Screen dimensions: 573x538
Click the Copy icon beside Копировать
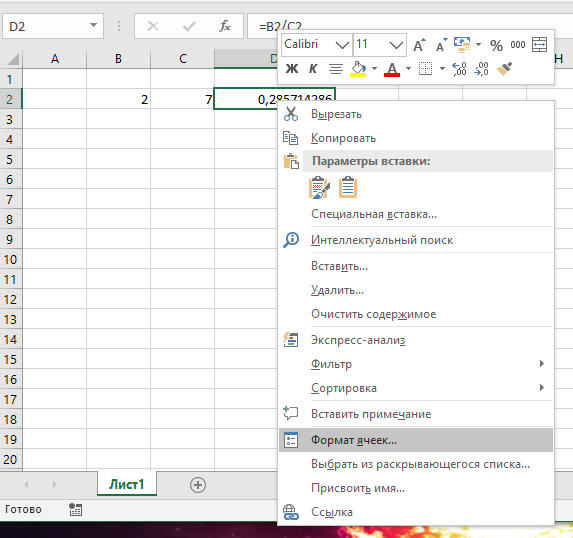coord(291,138)
